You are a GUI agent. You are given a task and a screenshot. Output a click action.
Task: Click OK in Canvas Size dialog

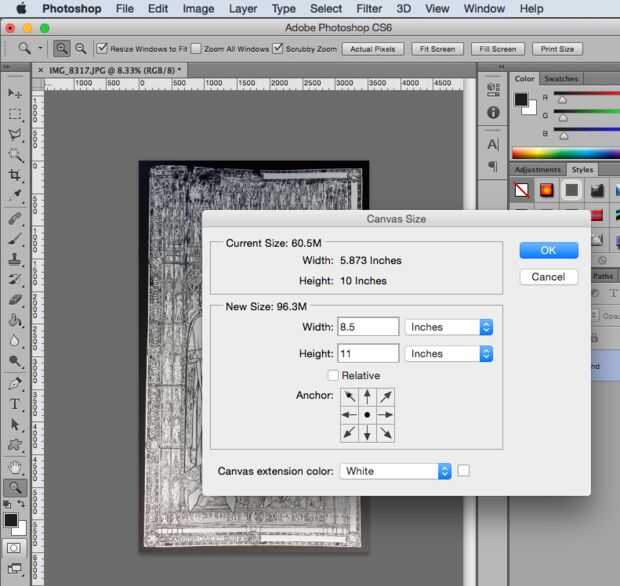548,250
